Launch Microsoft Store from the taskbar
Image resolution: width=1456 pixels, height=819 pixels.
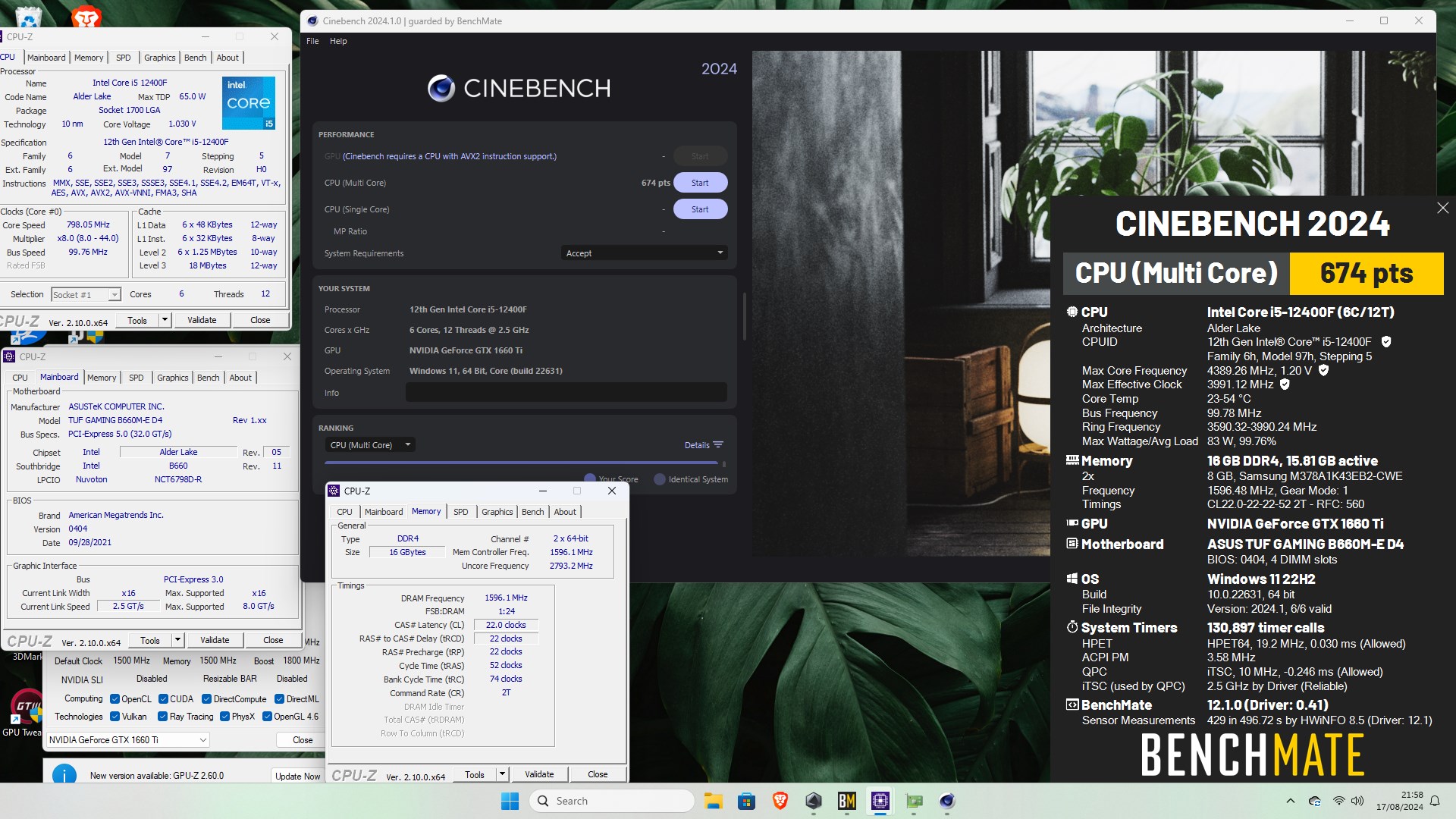click(x=746, y=801)
